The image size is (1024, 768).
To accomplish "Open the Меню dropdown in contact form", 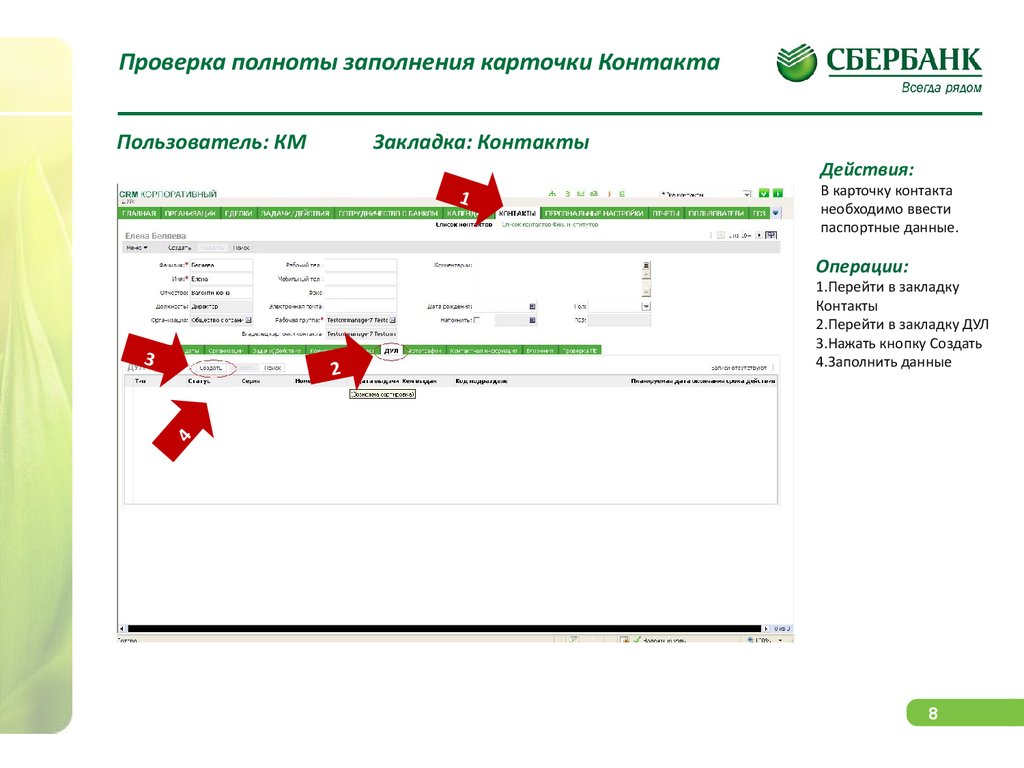I will coord(137,248).
